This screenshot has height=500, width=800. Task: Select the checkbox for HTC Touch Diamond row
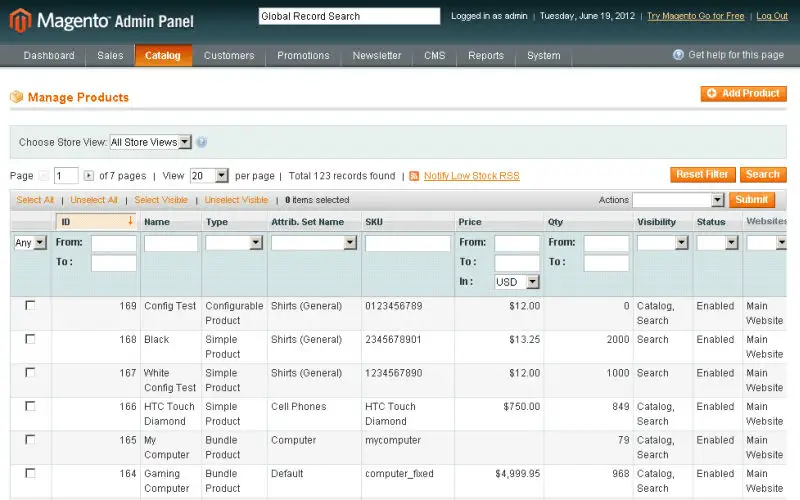click(30, 406)
